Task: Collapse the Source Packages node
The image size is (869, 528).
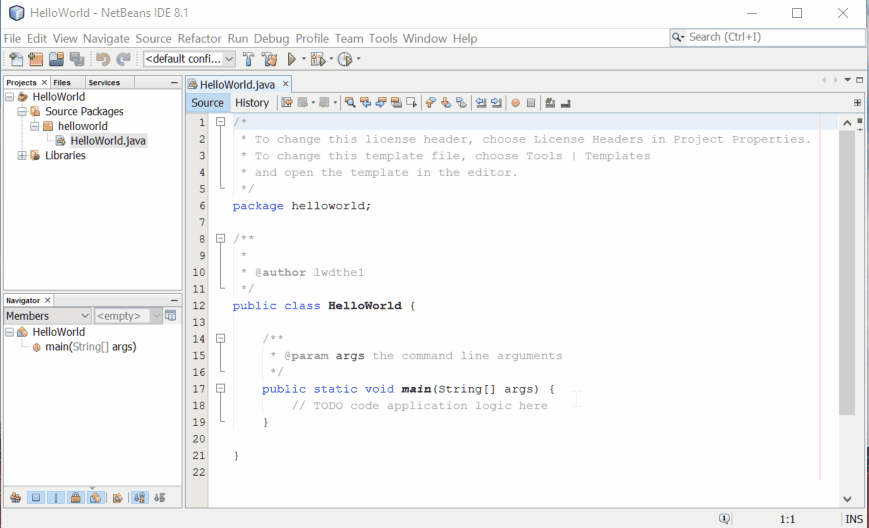Action: pos(22,111)
